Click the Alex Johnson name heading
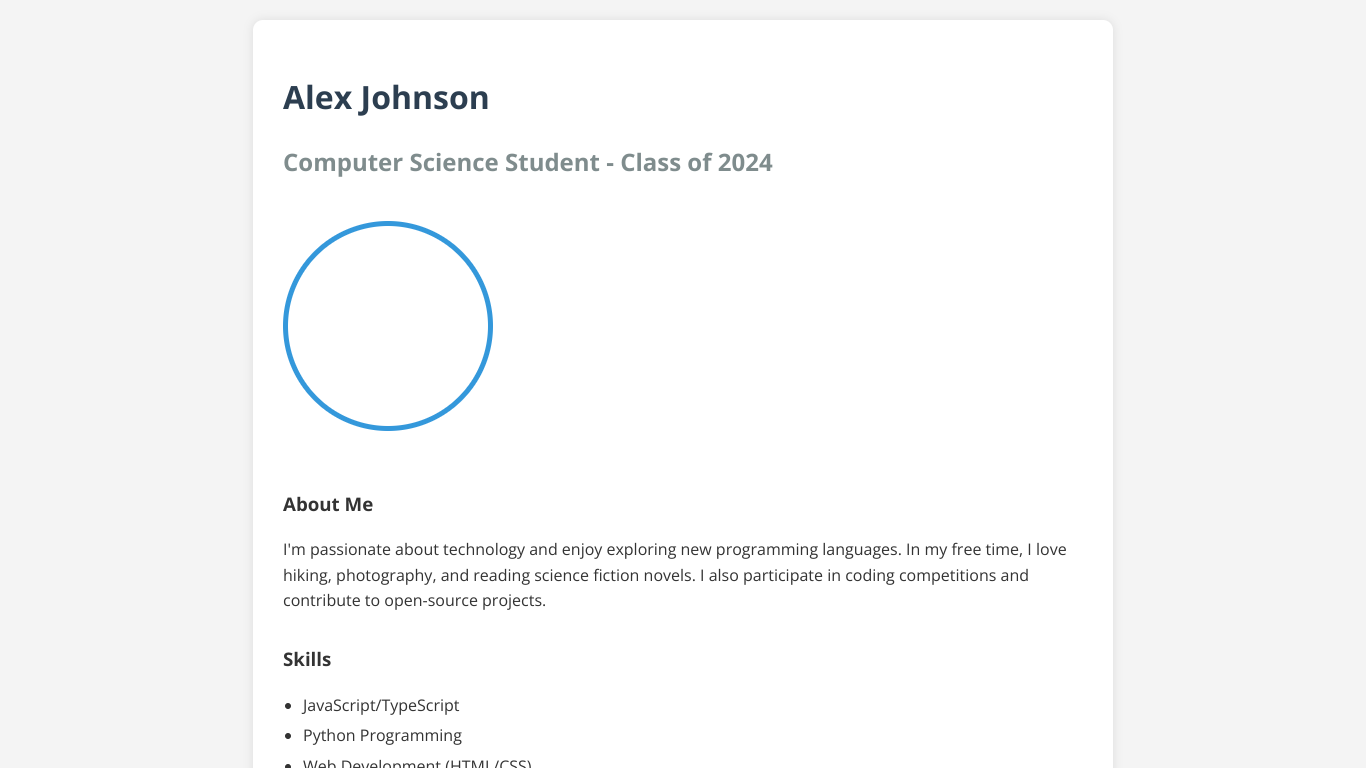Screen dimensions: 1366x768 pyautogui.click(x=386, y=98)
